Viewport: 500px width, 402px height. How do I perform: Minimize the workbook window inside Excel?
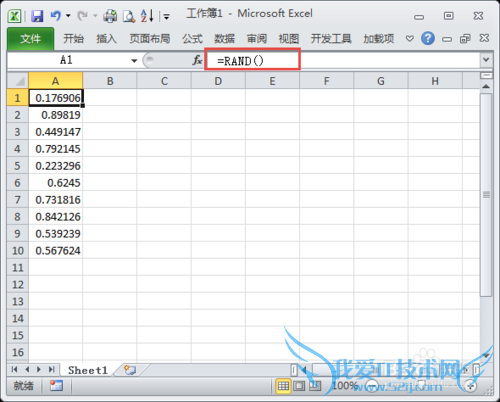pyautogui.click(x=447, y=39)
